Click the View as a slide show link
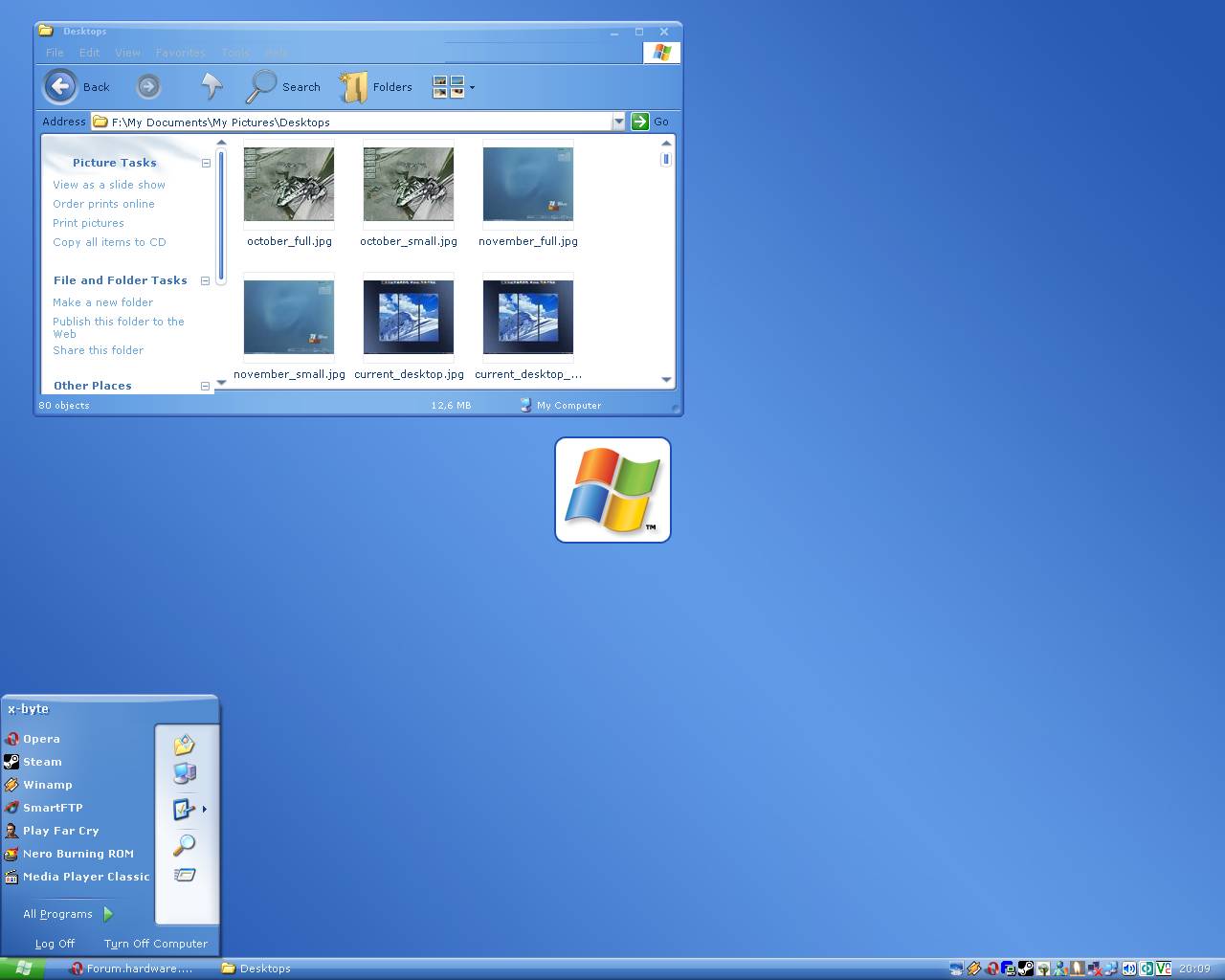Viewport: 1225px width, 980px height. click(x=109, y=185)
